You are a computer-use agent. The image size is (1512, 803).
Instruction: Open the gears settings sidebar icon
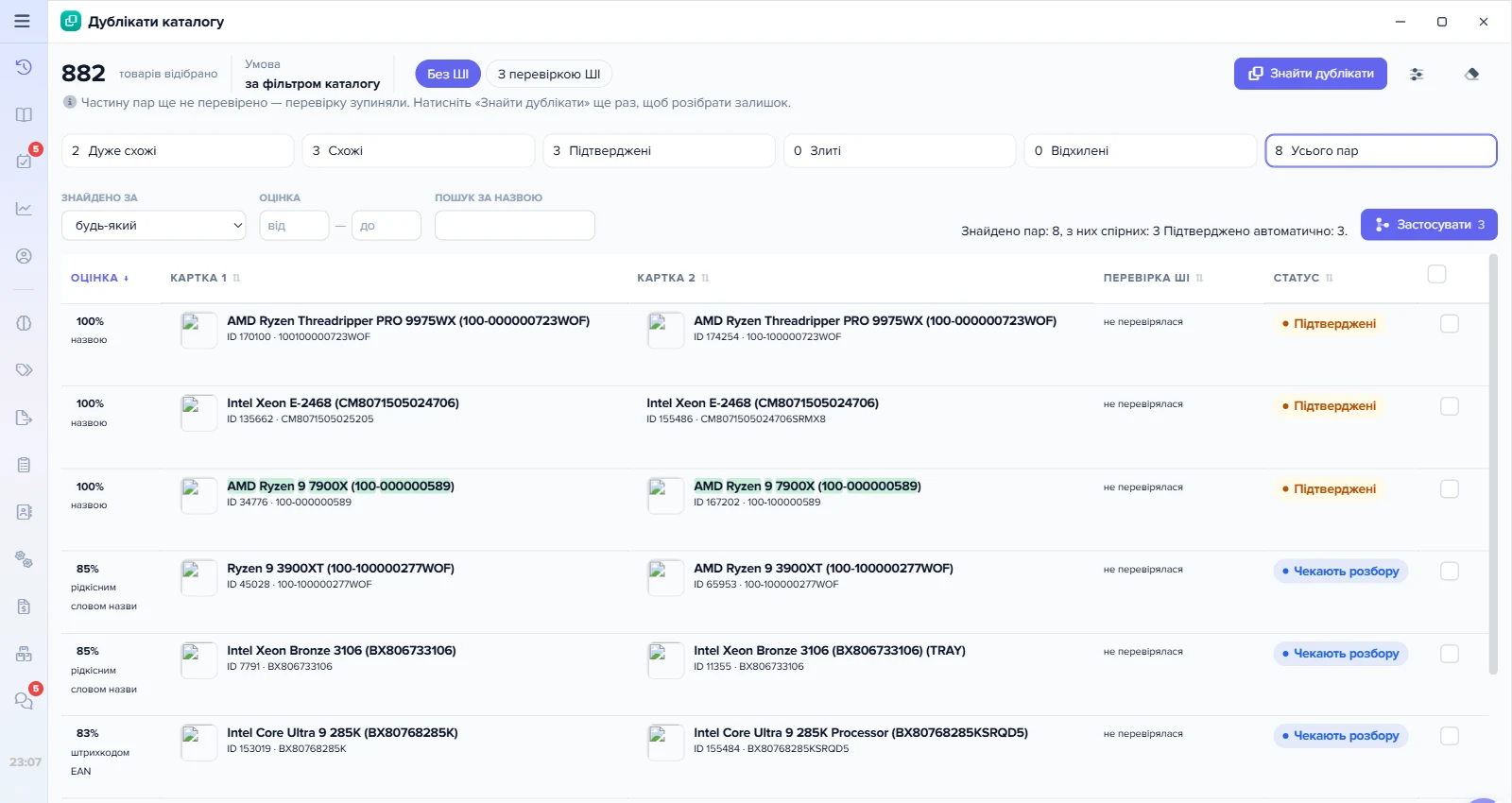click(24, 559)
